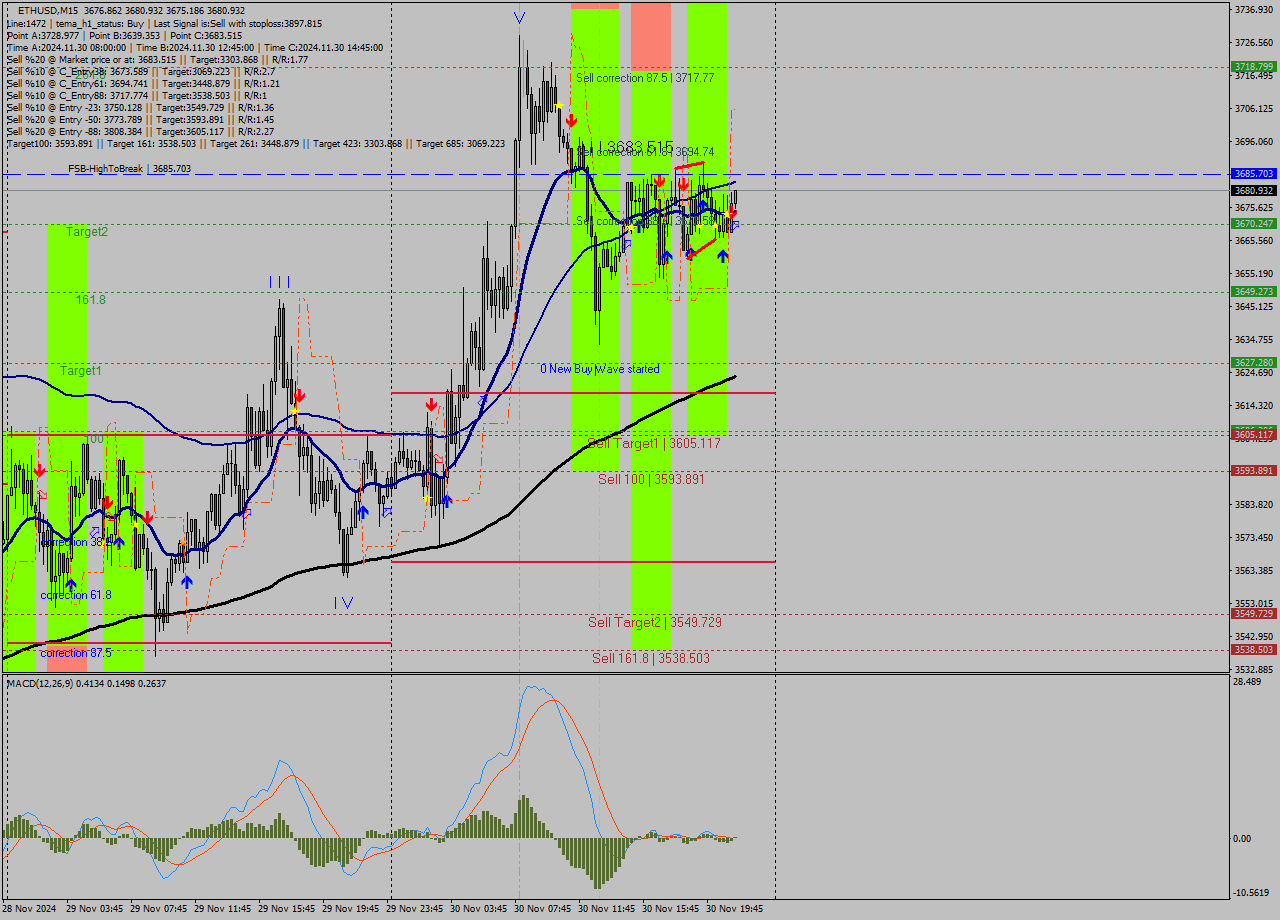Image resolution: width=1280 pixels, height=920 pixels.
Task: Click the 'Sell Target2 | 3549.729' label
Action: [655, 622]
